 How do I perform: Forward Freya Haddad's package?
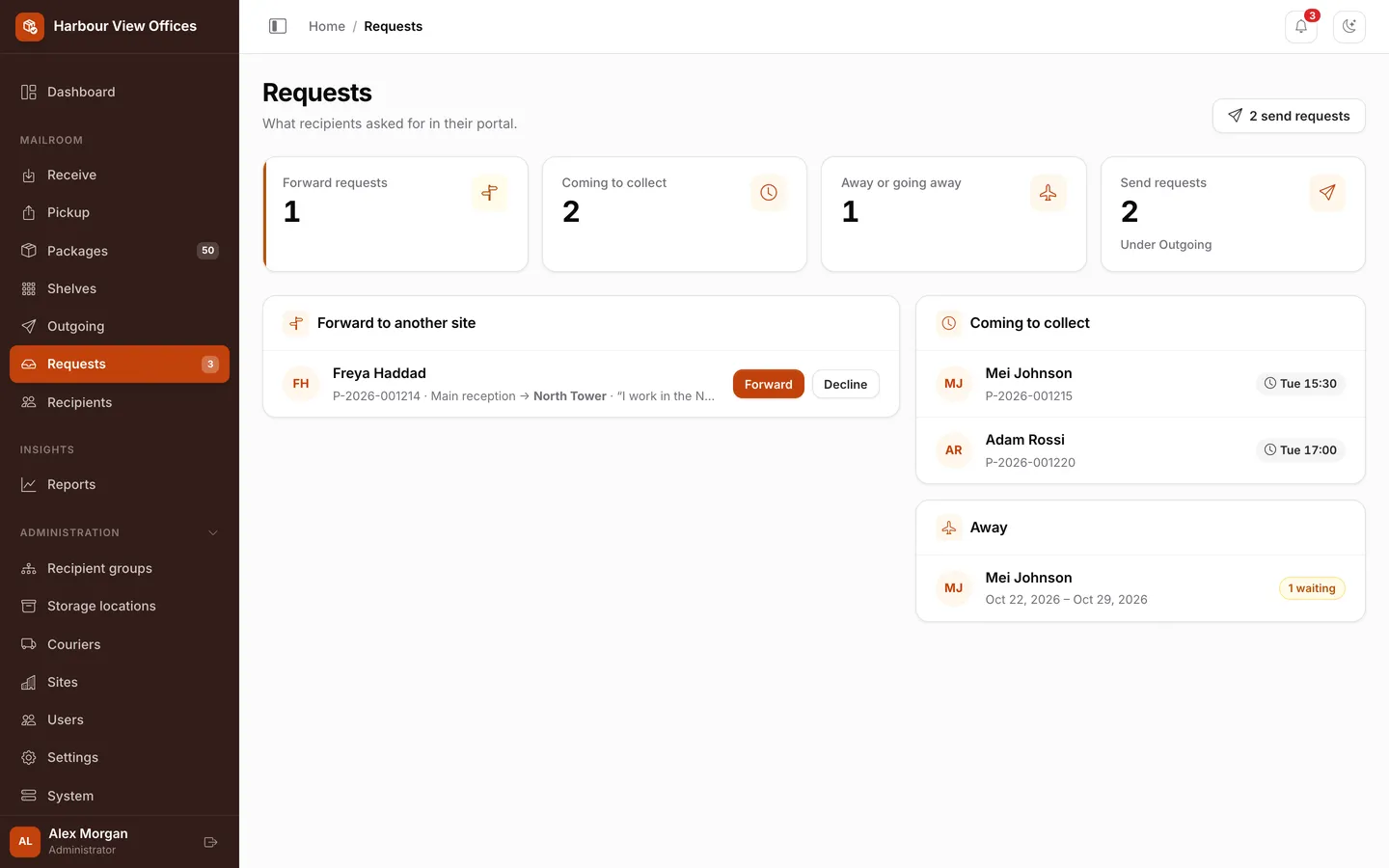click(x=768, y=384)
